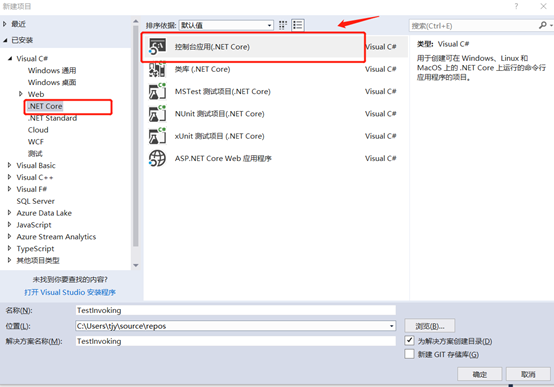
Task: Select ASP.NET Core Web 应用程序 text
Action: [223, 158]
